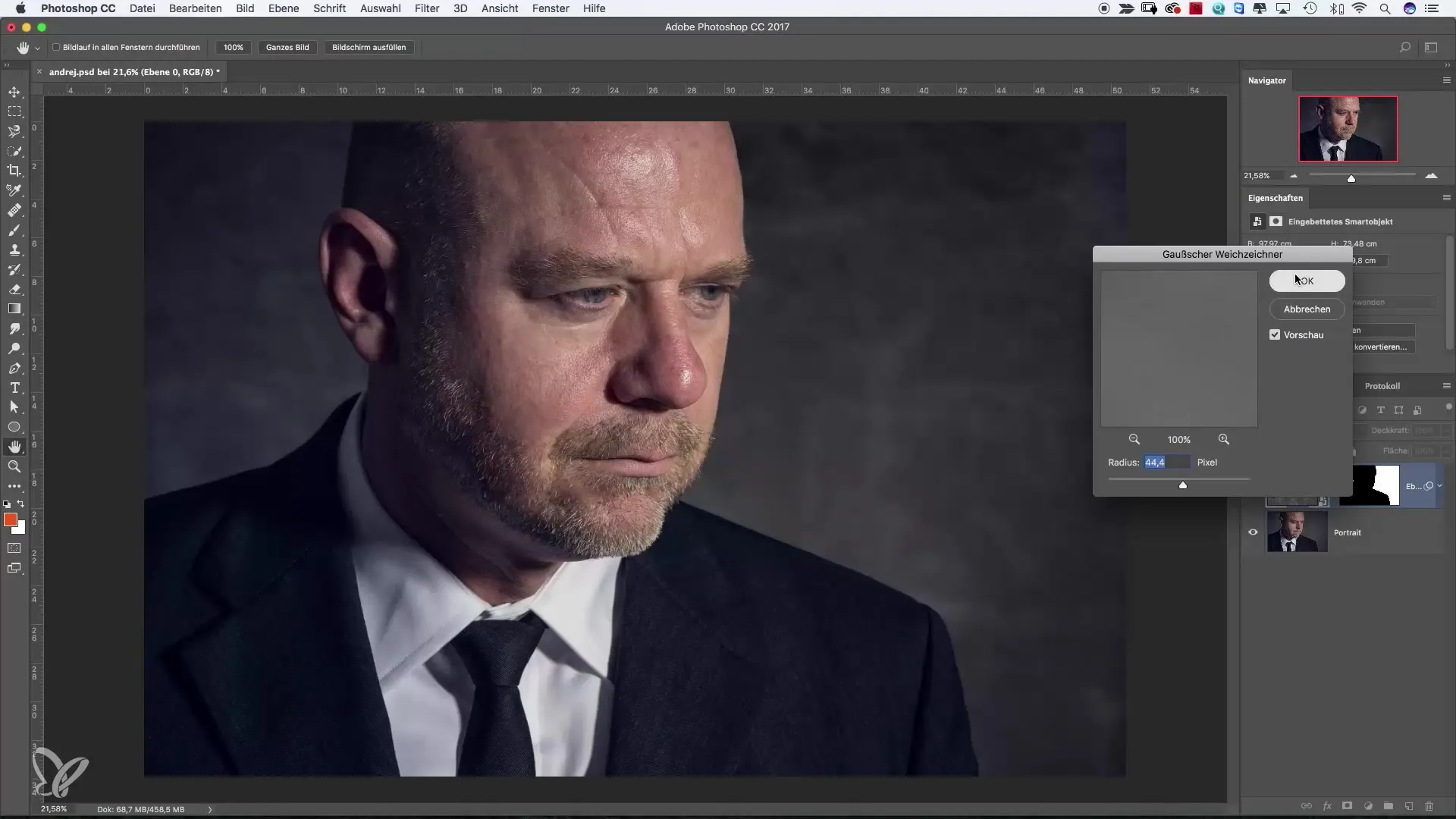Select the Healing Brush tool
Screen dimensions: 1456x819
pyautogui.click(x=14, y=210)
